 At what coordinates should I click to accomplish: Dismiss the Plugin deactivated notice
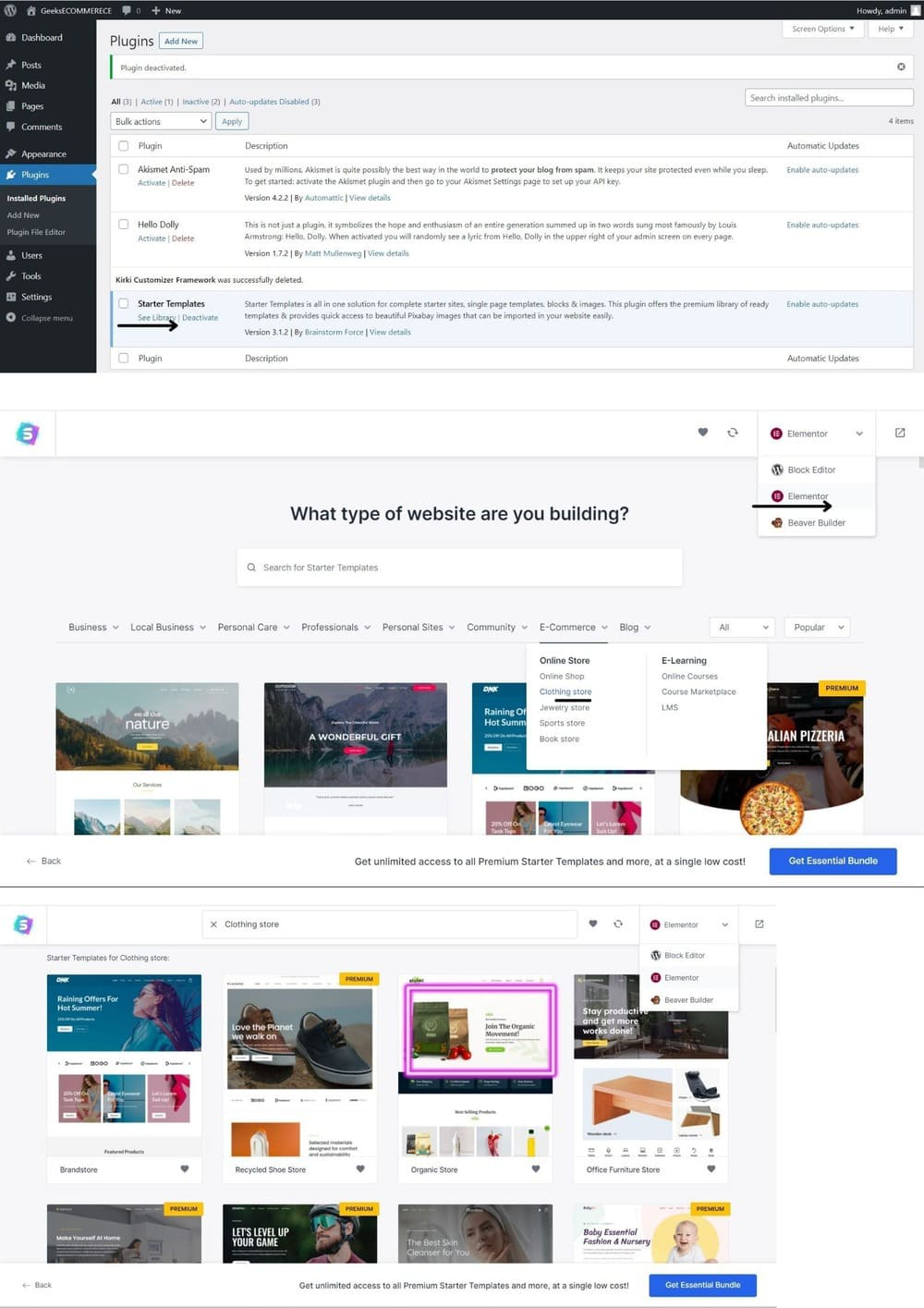[901, 67]
